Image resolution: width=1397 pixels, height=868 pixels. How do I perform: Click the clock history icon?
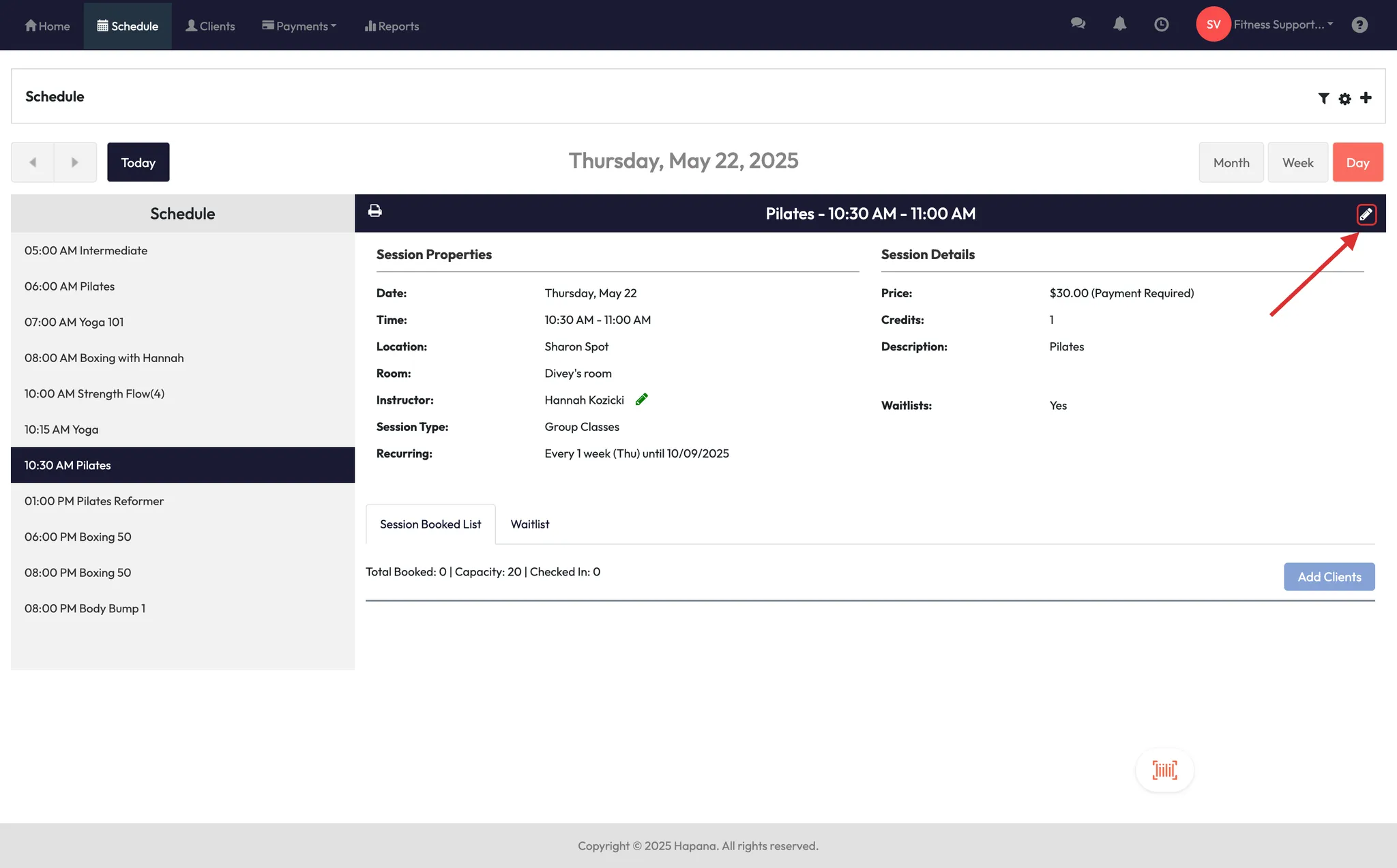(x=1161, y=25)
